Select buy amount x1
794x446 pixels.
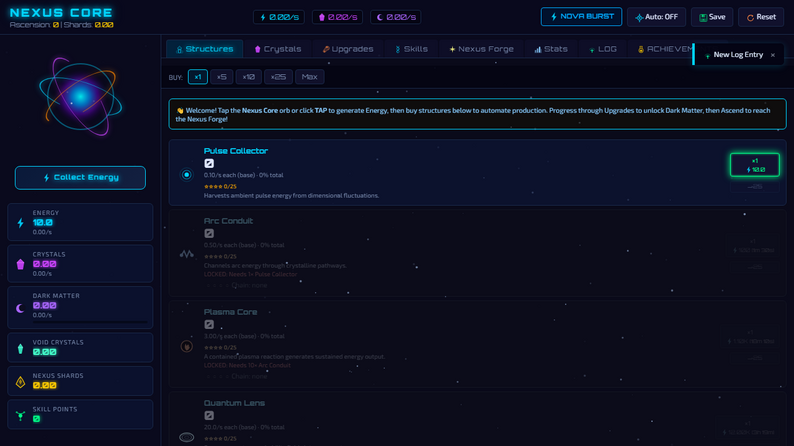pyautogui.click(x=197, y=77)
